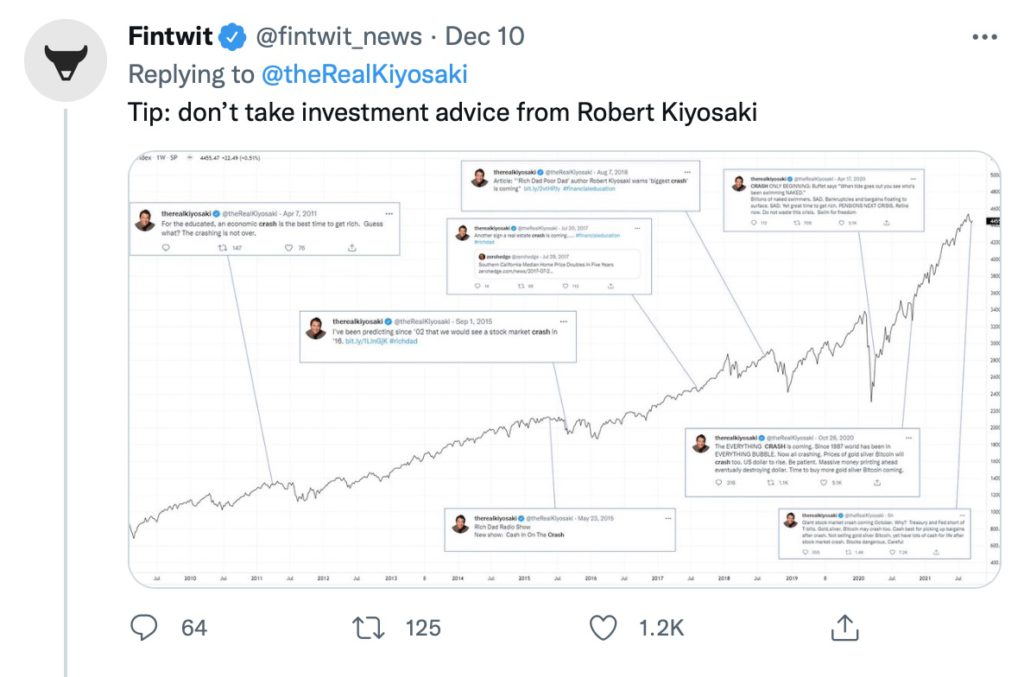Click the share upload icon
This screenshot has width=1024, height=677.
point(844,627)
